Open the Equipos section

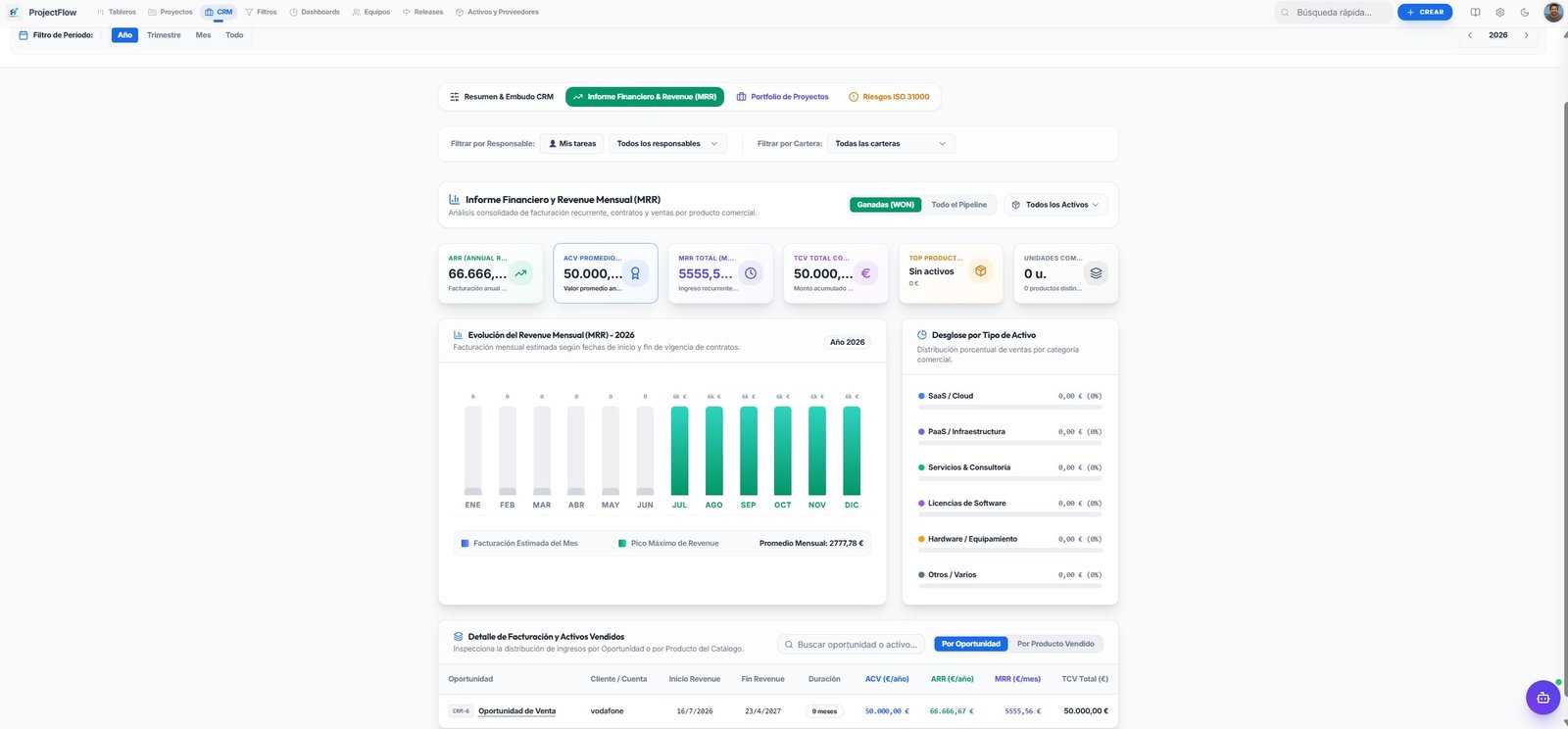[371, 12]
